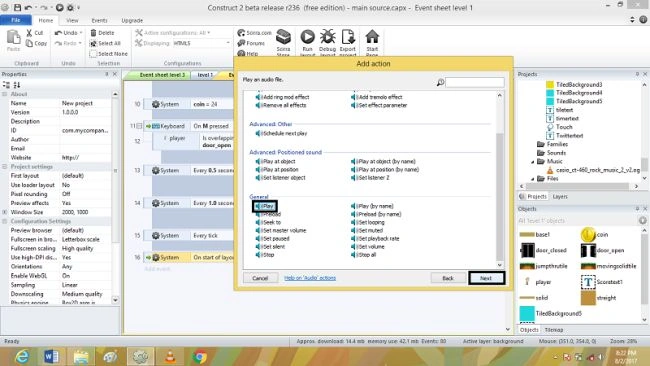Open Scirra Store icon
The height and width of the screenshot is (366, 650).
pyautogui.click(x=284, y=37)
